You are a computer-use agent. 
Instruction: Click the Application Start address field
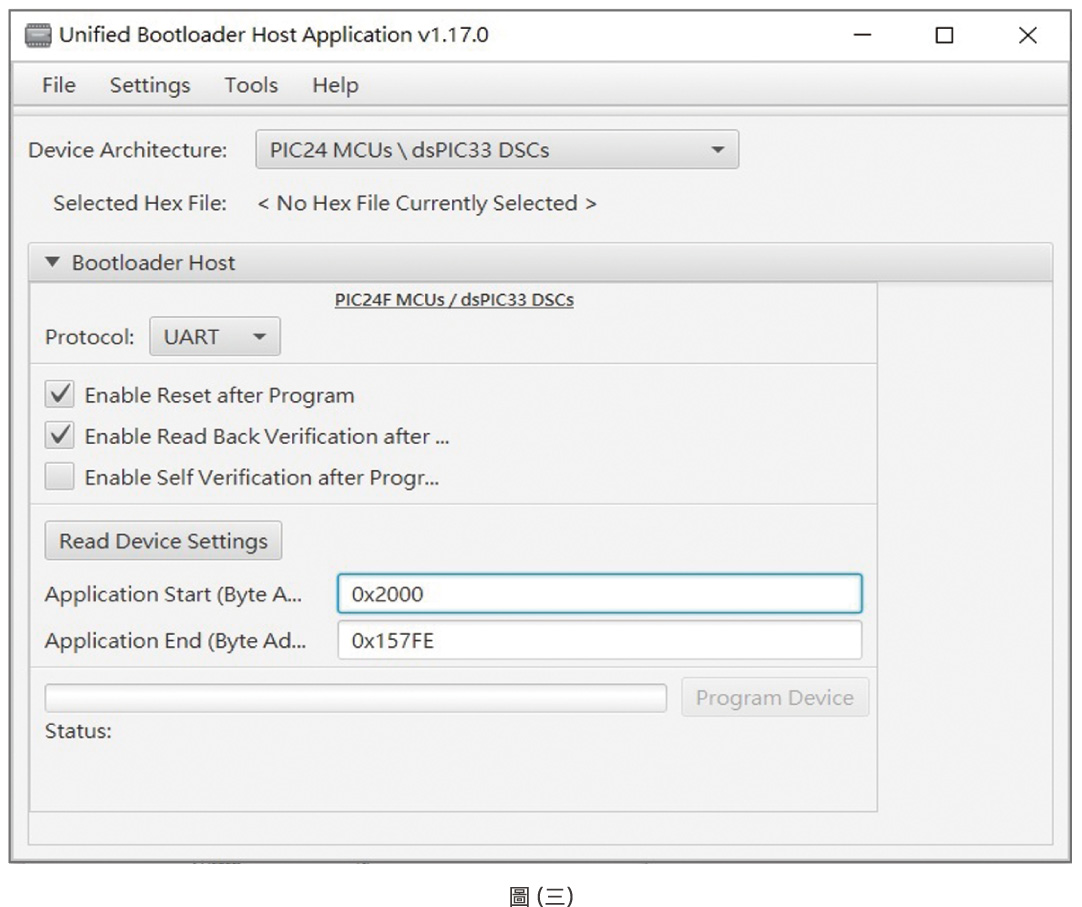tap(599, 594)
